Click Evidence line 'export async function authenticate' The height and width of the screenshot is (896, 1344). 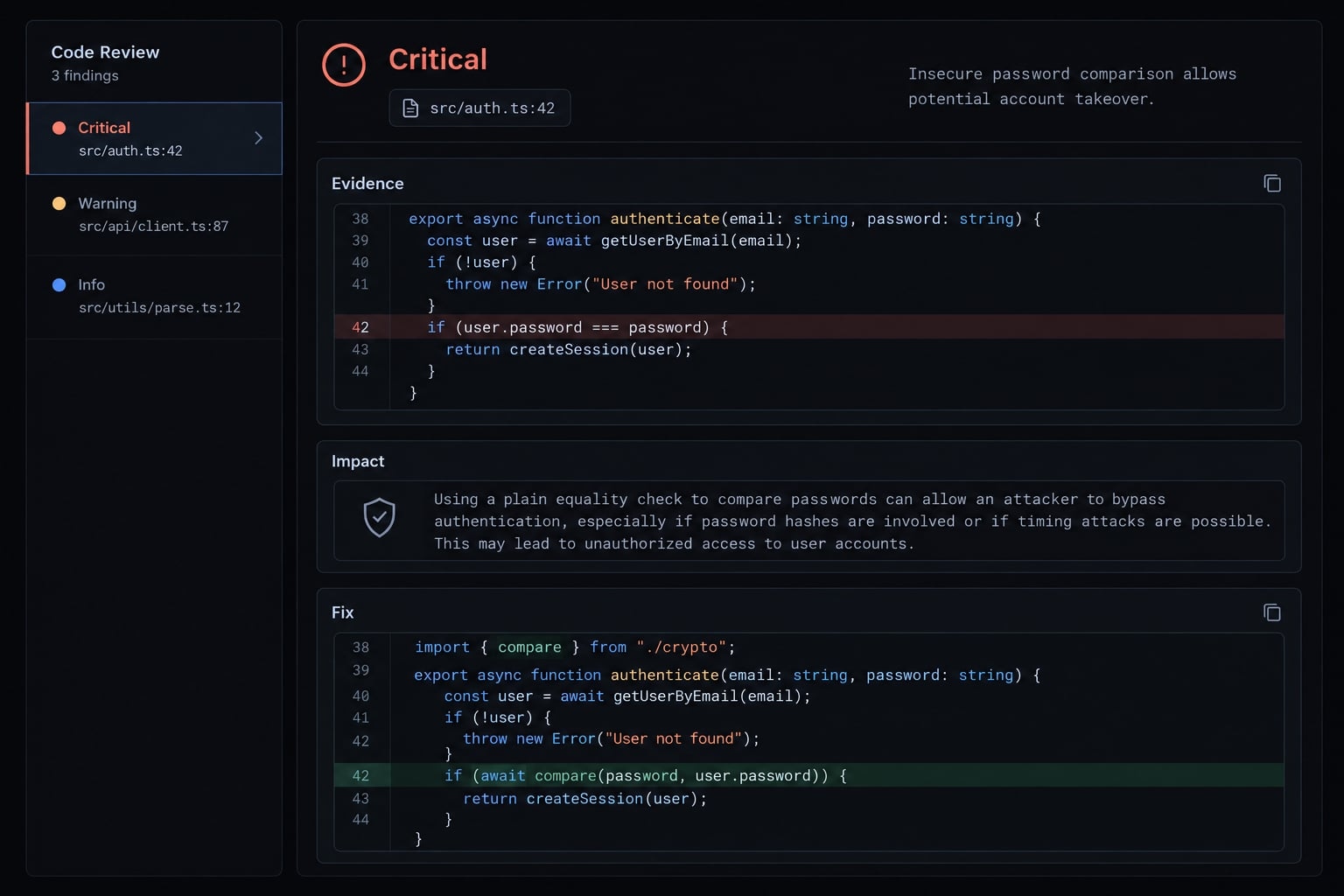(x=724, y=219)
